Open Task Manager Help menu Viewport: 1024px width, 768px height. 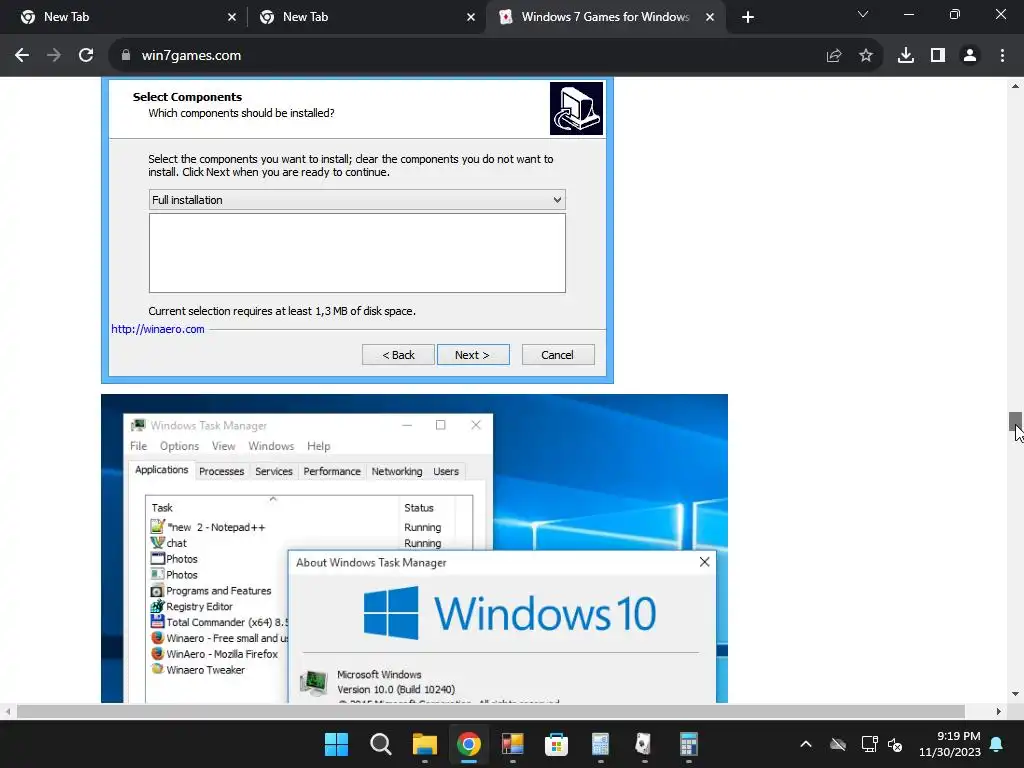319,446
